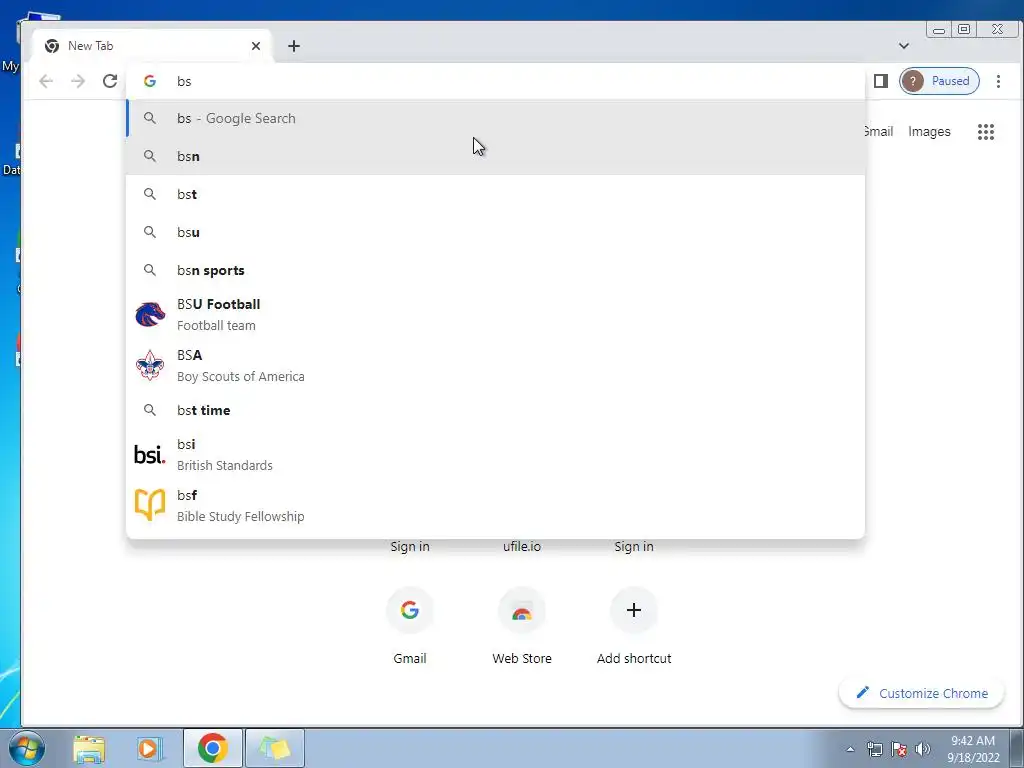Select the 'bsn' suggestion
The image size is (1024, 768).
pos(495,156)
